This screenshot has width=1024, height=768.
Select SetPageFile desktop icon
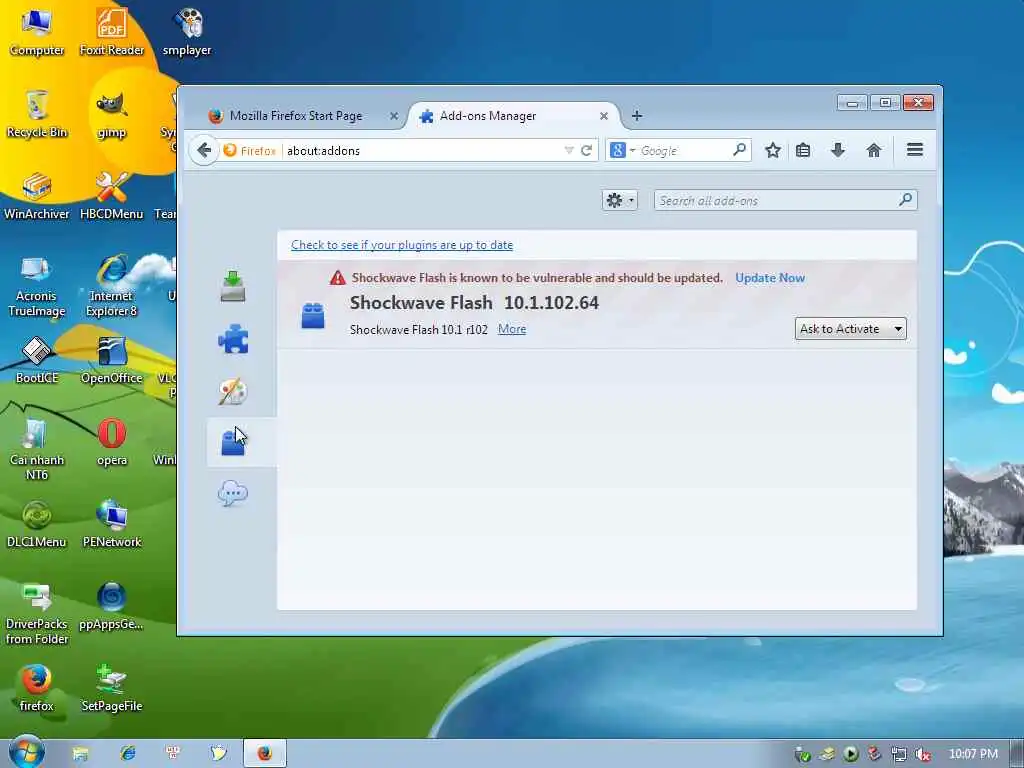[x=112, y=688]
